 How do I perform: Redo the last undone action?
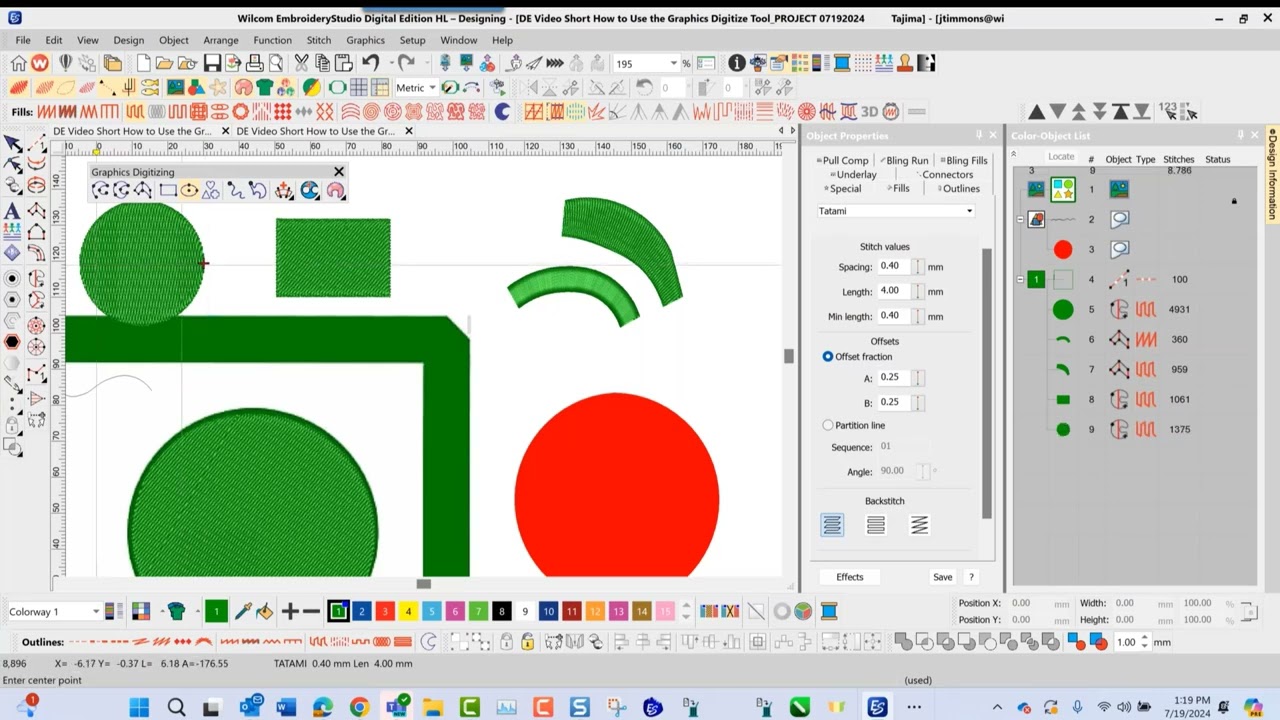click(405, 64)
